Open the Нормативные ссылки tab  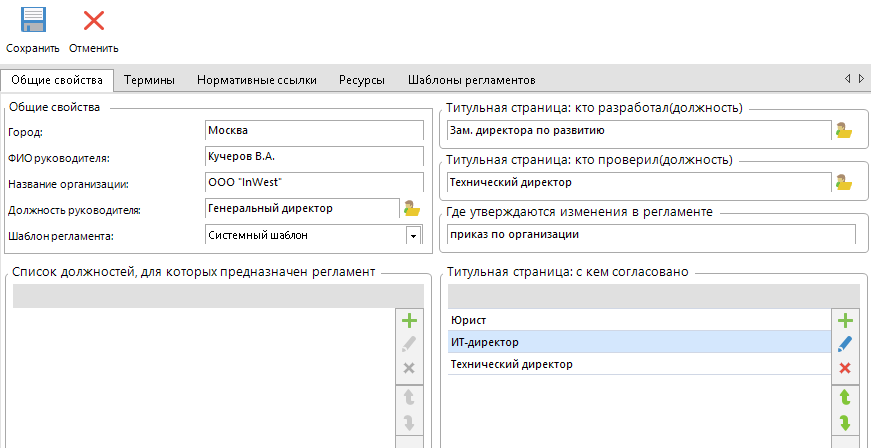point(257,79)
